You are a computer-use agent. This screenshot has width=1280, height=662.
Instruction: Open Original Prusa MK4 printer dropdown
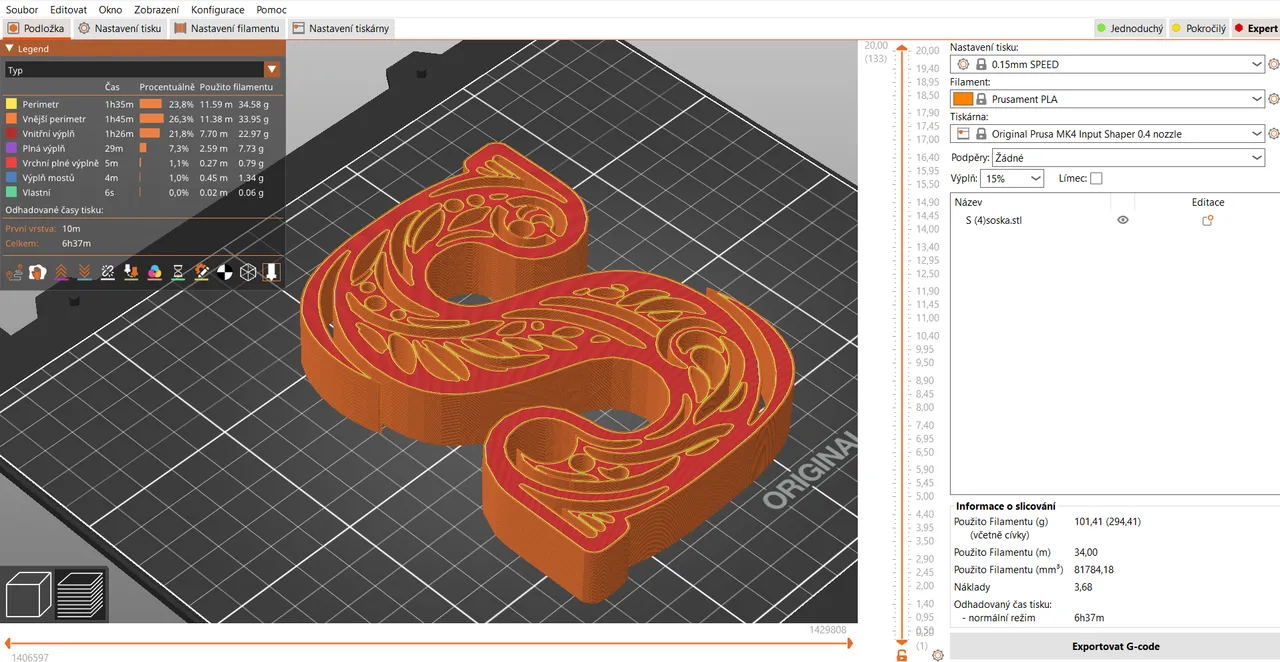click(x=1108, y=134)
